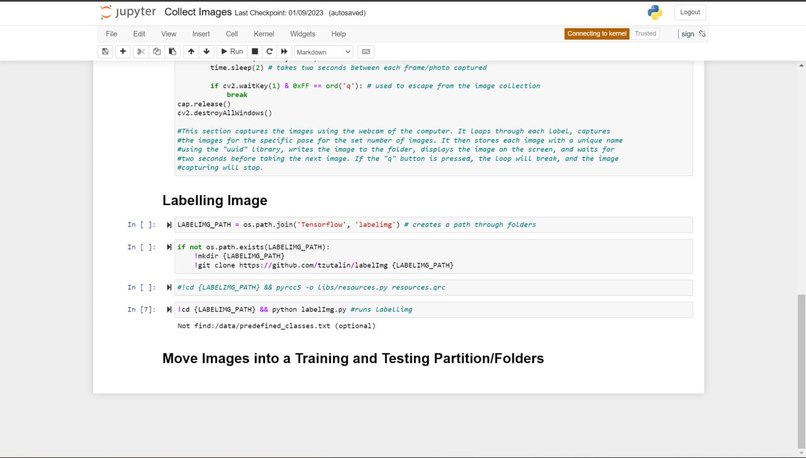Image resolution: width=806 pixels, height=458 pixels.
Task: Click the Logout button
Action: [690, 12]
